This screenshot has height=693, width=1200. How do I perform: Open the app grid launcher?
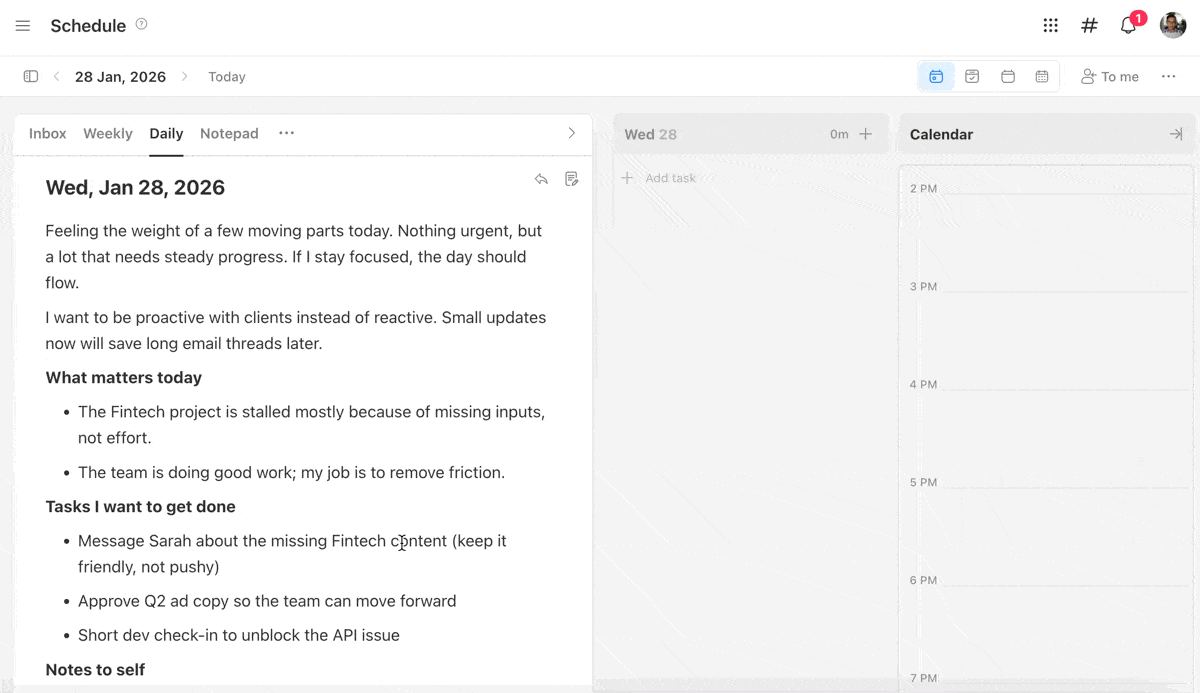point(1050,25)
